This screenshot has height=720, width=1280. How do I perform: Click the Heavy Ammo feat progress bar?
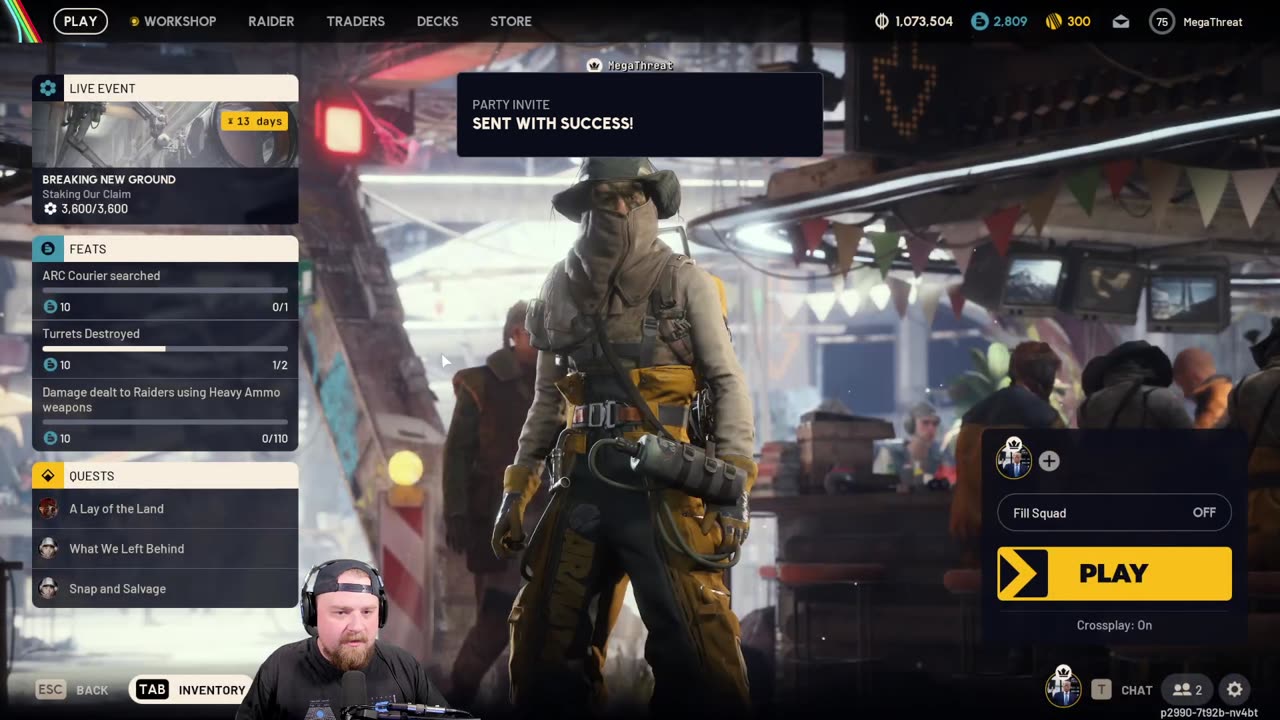click(x=165, y=422)
